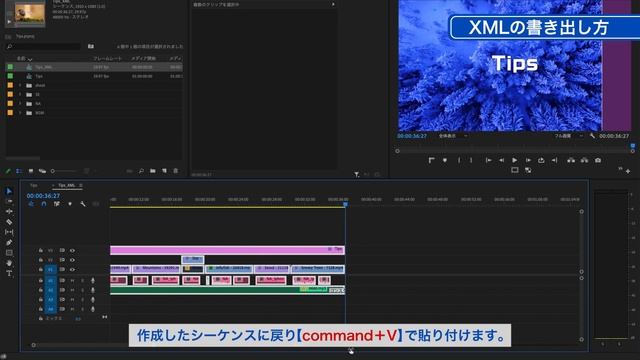This screenshot has height=360, width=640.
Task: Pick the Razor tool
Action: point(9,222)
